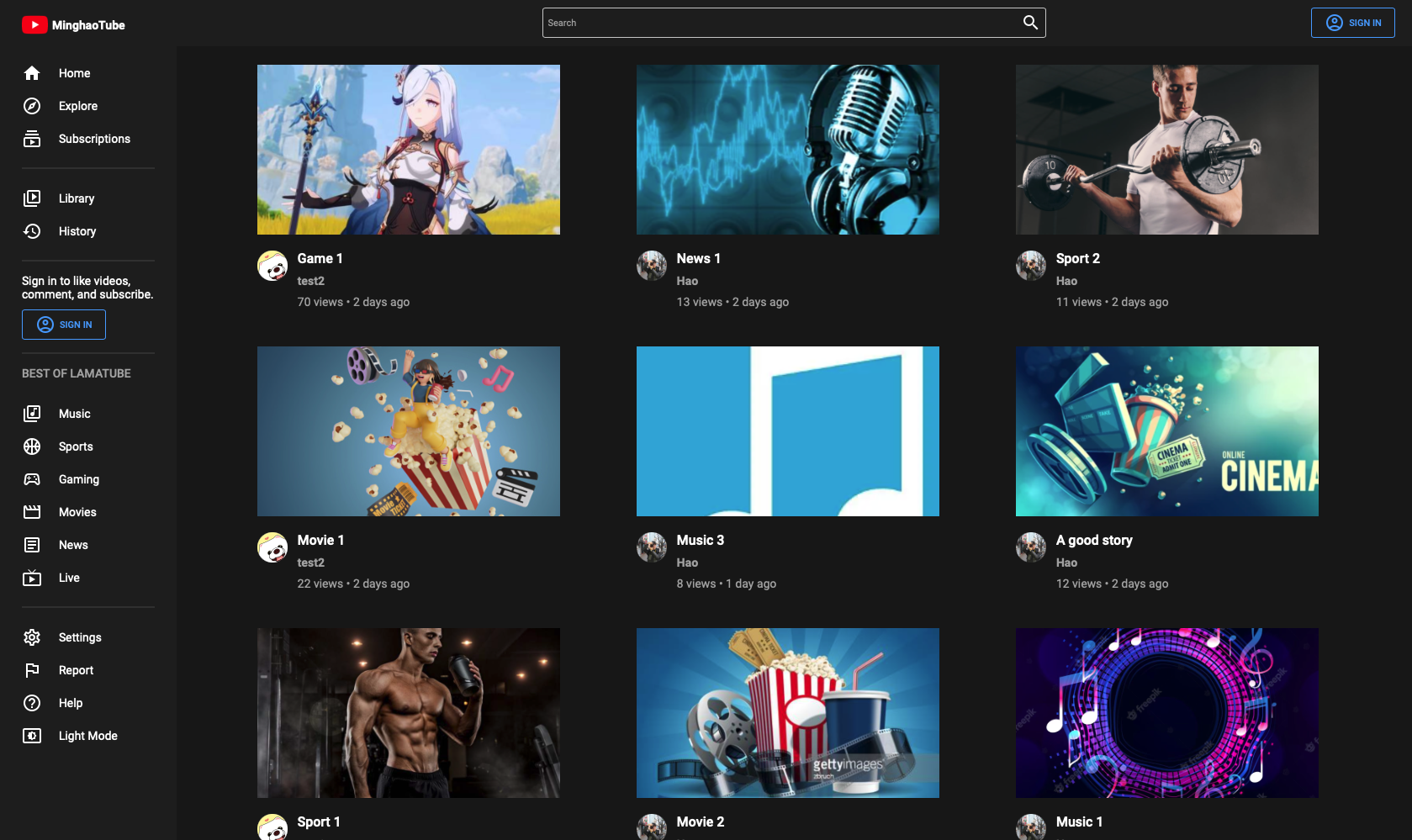The height and width of the screenshot is (840, 1412).
Task: Click test2 channel avatar beside Game 1
Action: coord(272,266)
